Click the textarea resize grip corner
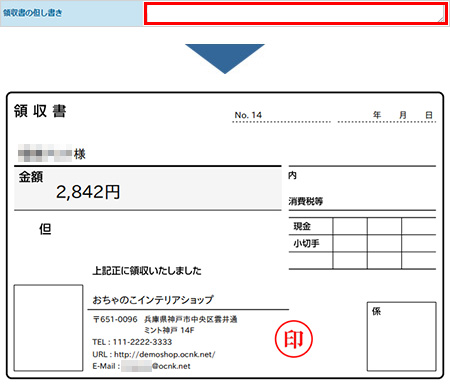Viewport: 450px width, 388px height. [441, 19]
